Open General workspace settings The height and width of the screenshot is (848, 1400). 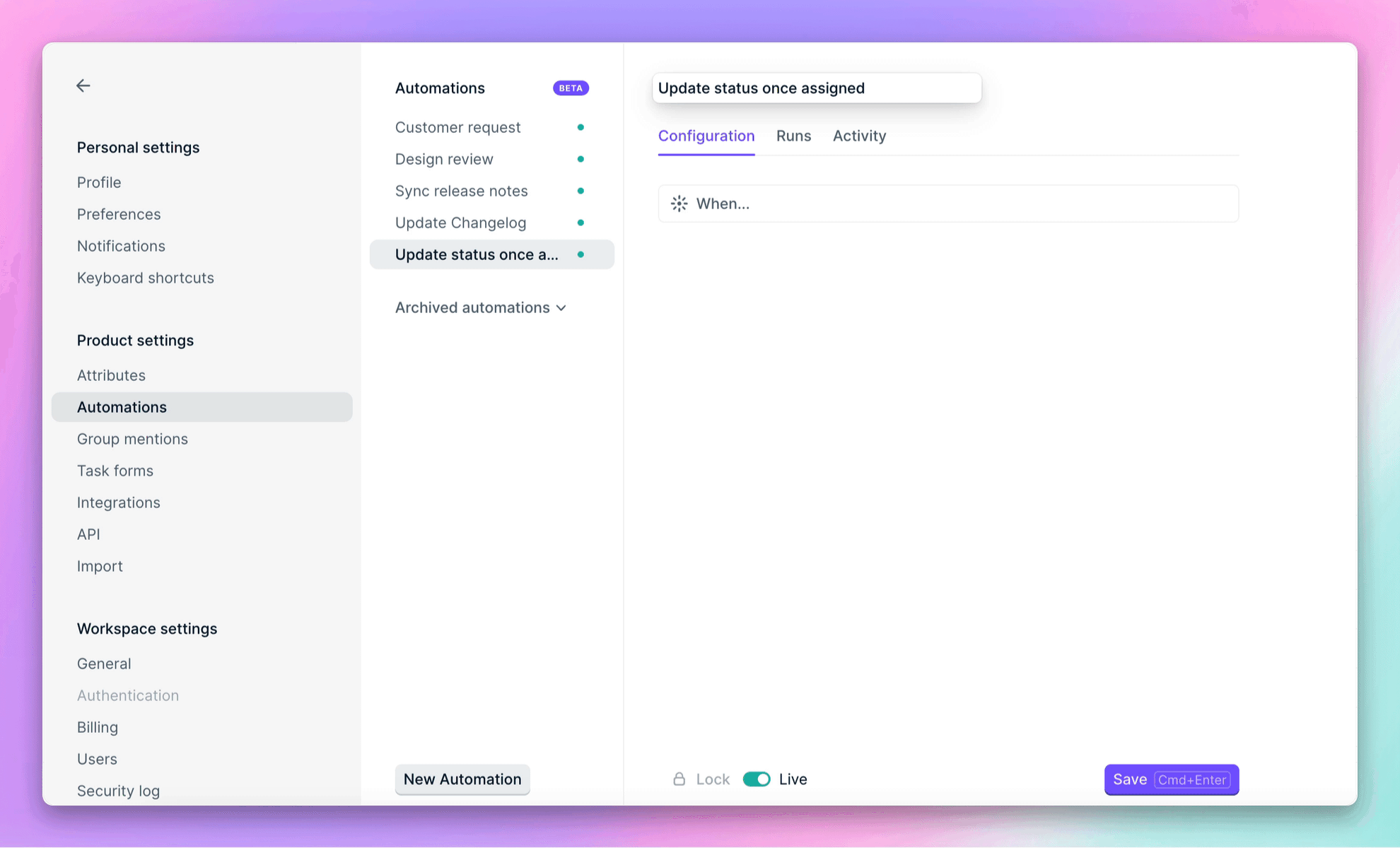pos(104,664)
